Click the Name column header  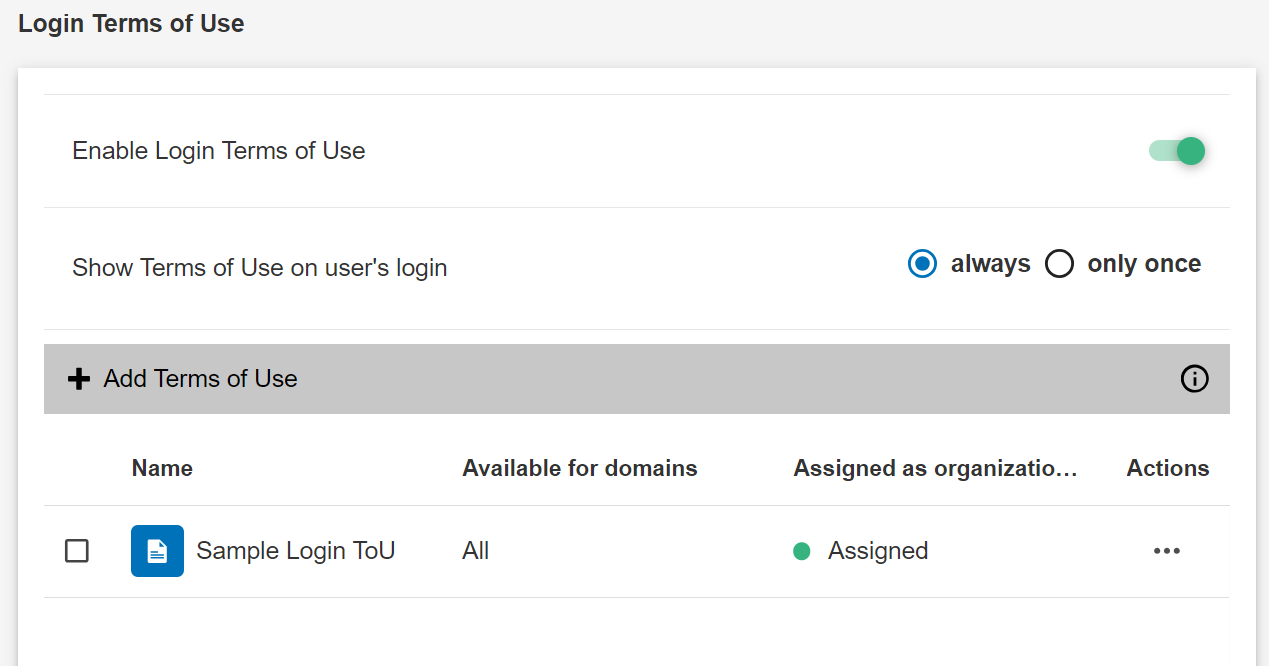coord(162,468)
